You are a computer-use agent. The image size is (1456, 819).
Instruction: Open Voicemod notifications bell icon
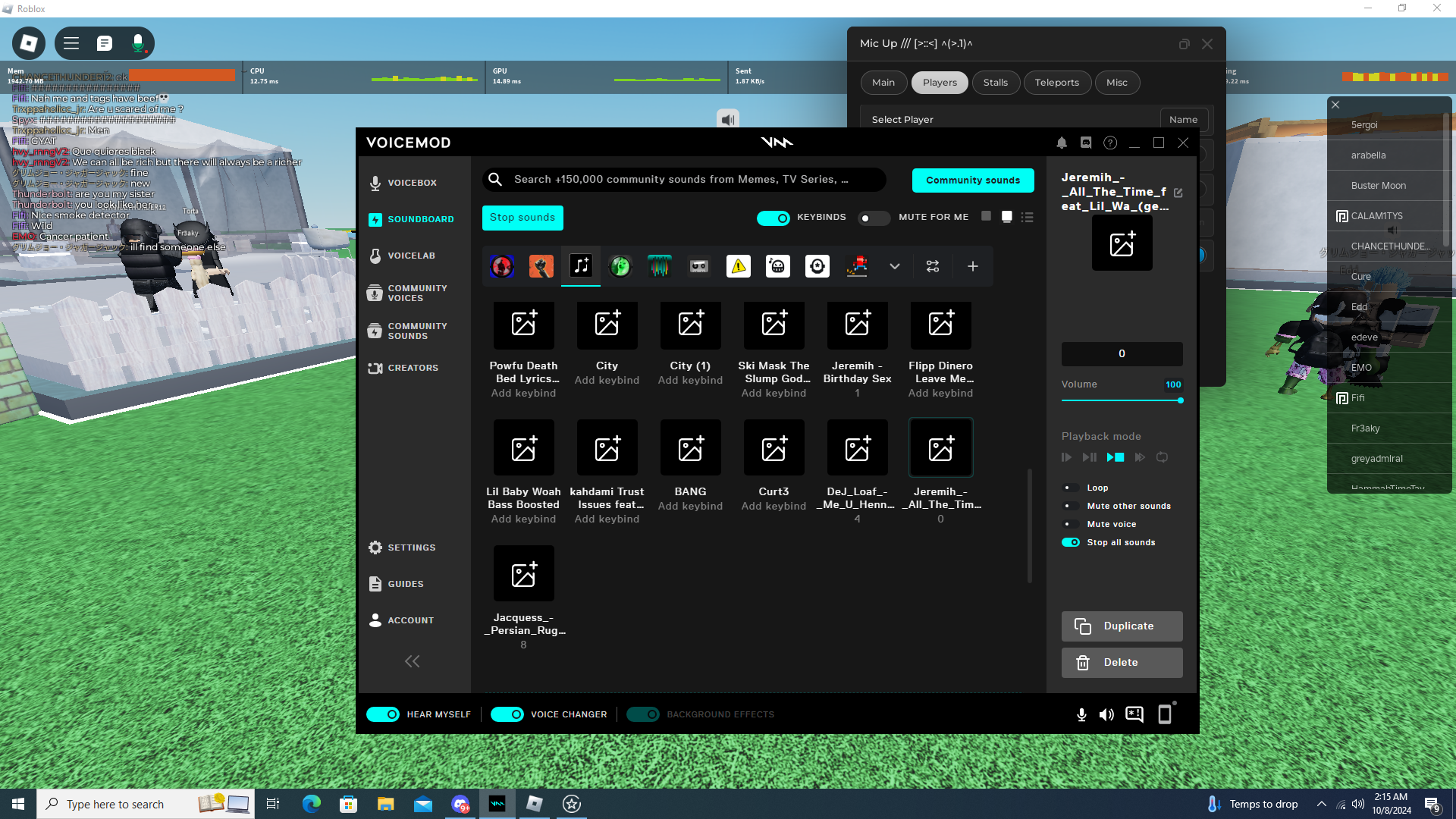(1062, 143)
